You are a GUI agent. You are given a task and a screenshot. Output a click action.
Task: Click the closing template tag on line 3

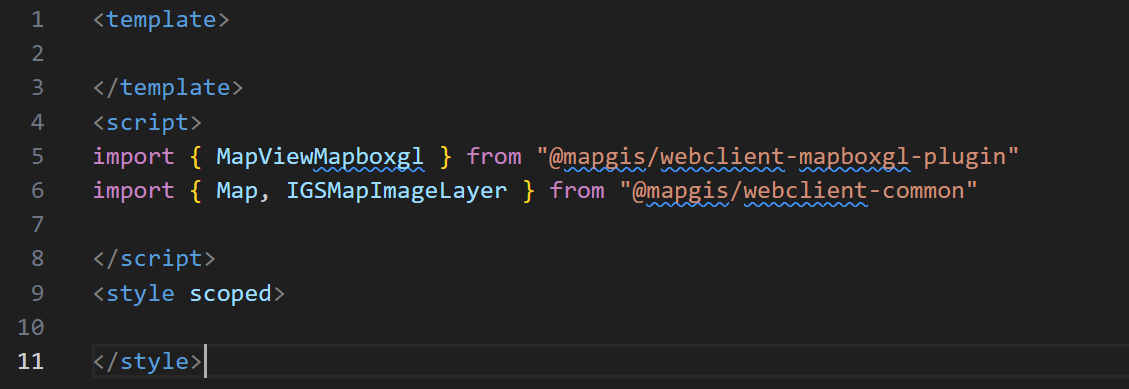point(168,88)
